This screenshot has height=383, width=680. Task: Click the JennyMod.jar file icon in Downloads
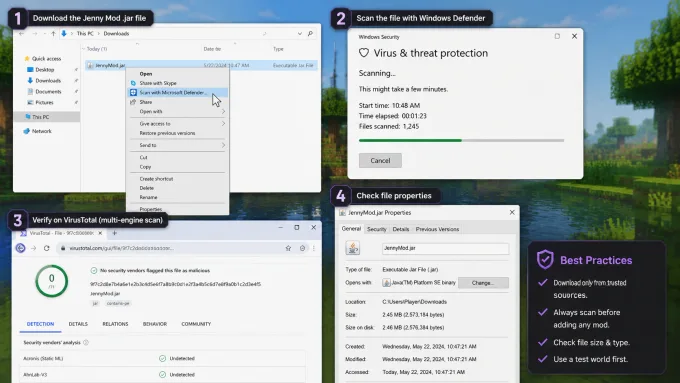pyautogui.click(x=90, y=65)
